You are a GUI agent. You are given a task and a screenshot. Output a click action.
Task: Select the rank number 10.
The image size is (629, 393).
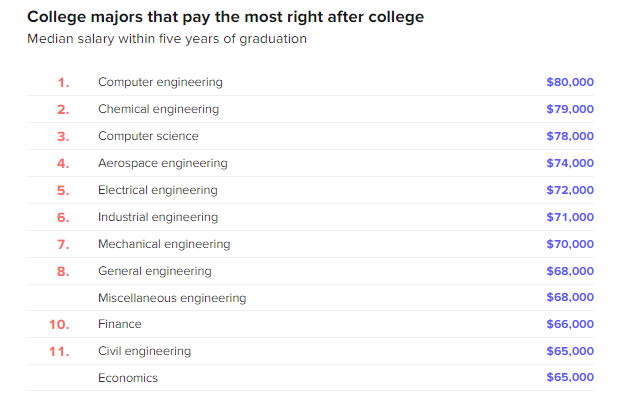(59, 324)
